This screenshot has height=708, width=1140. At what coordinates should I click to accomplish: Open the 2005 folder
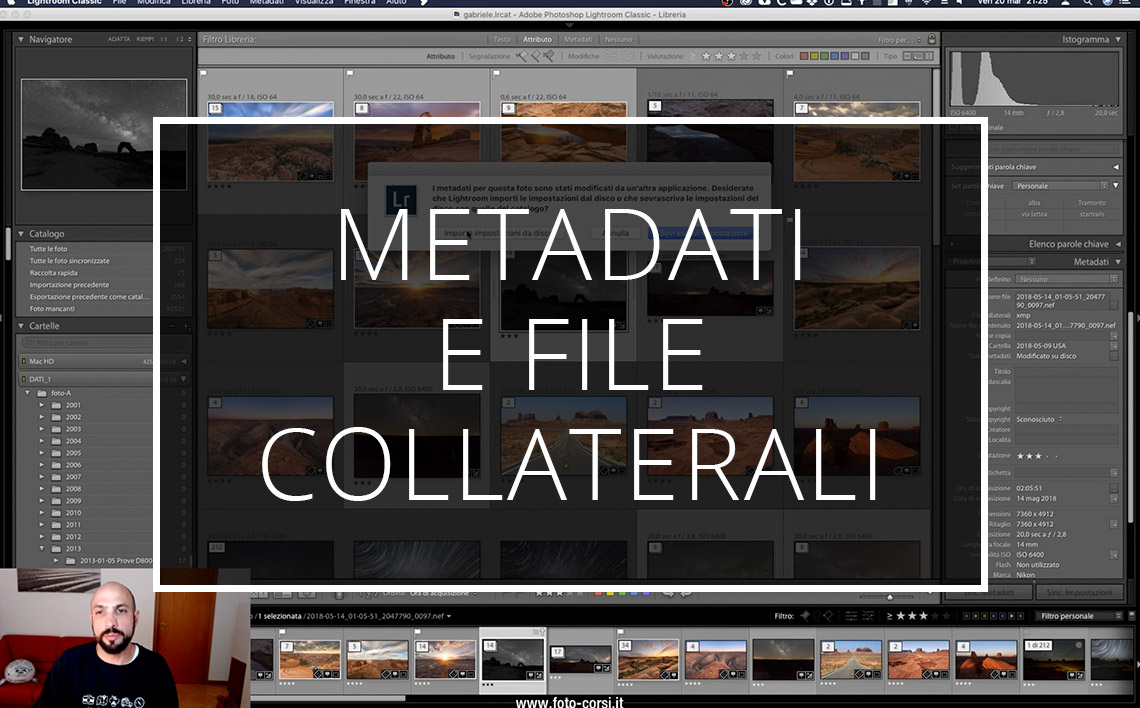pos(73,453)
